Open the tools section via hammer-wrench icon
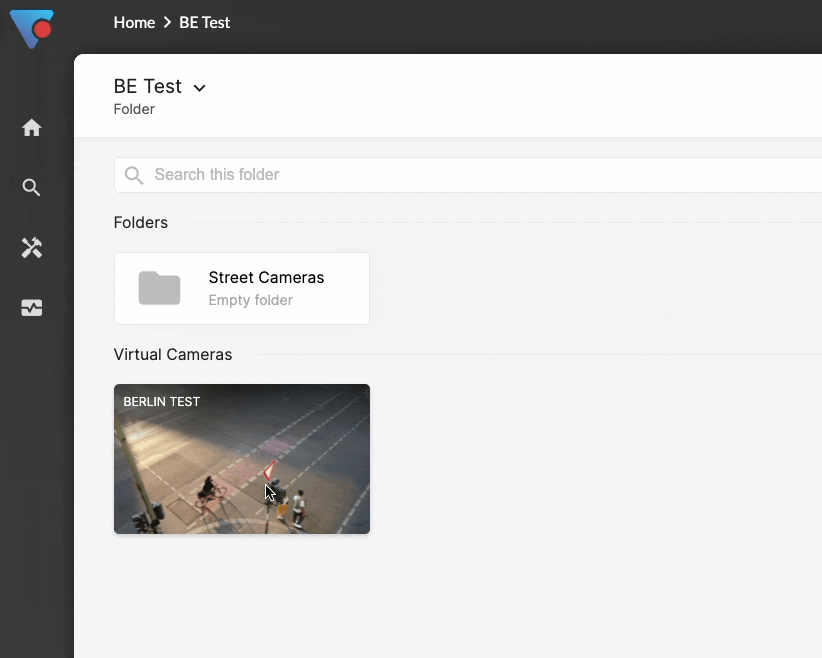This screenshot has width=822, height=658. click(x=32, y=248)
